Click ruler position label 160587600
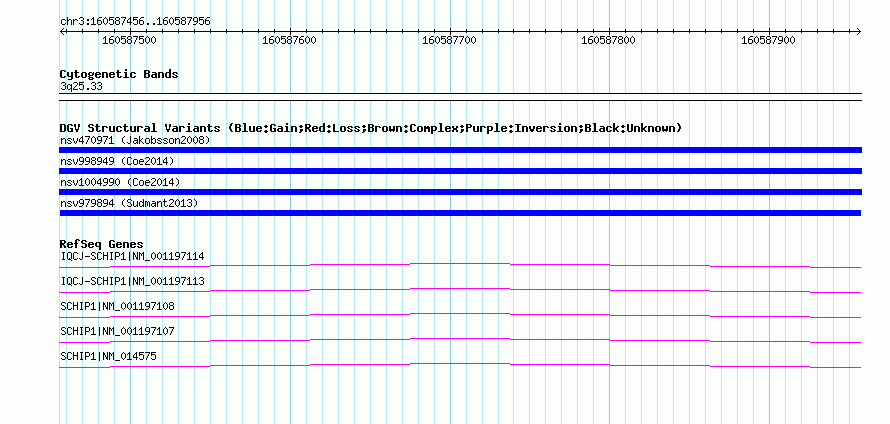 (289, 40)
